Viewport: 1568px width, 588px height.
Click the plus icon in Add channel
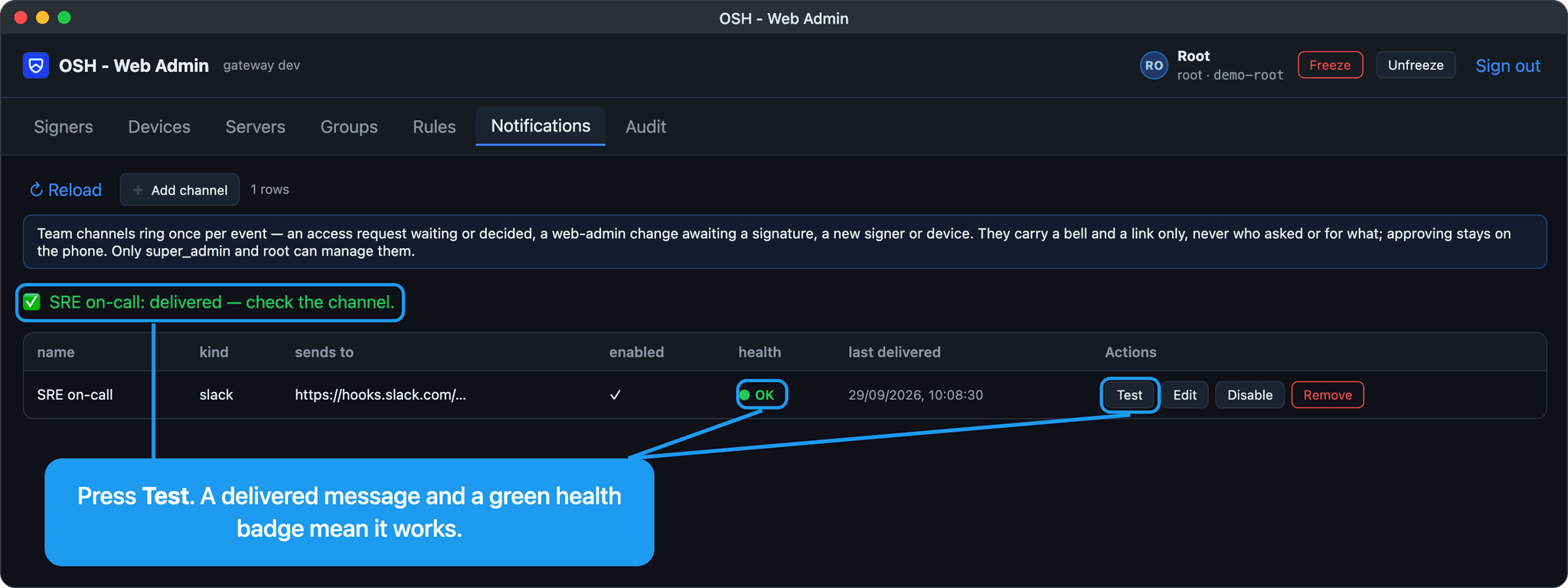[138, 190]
